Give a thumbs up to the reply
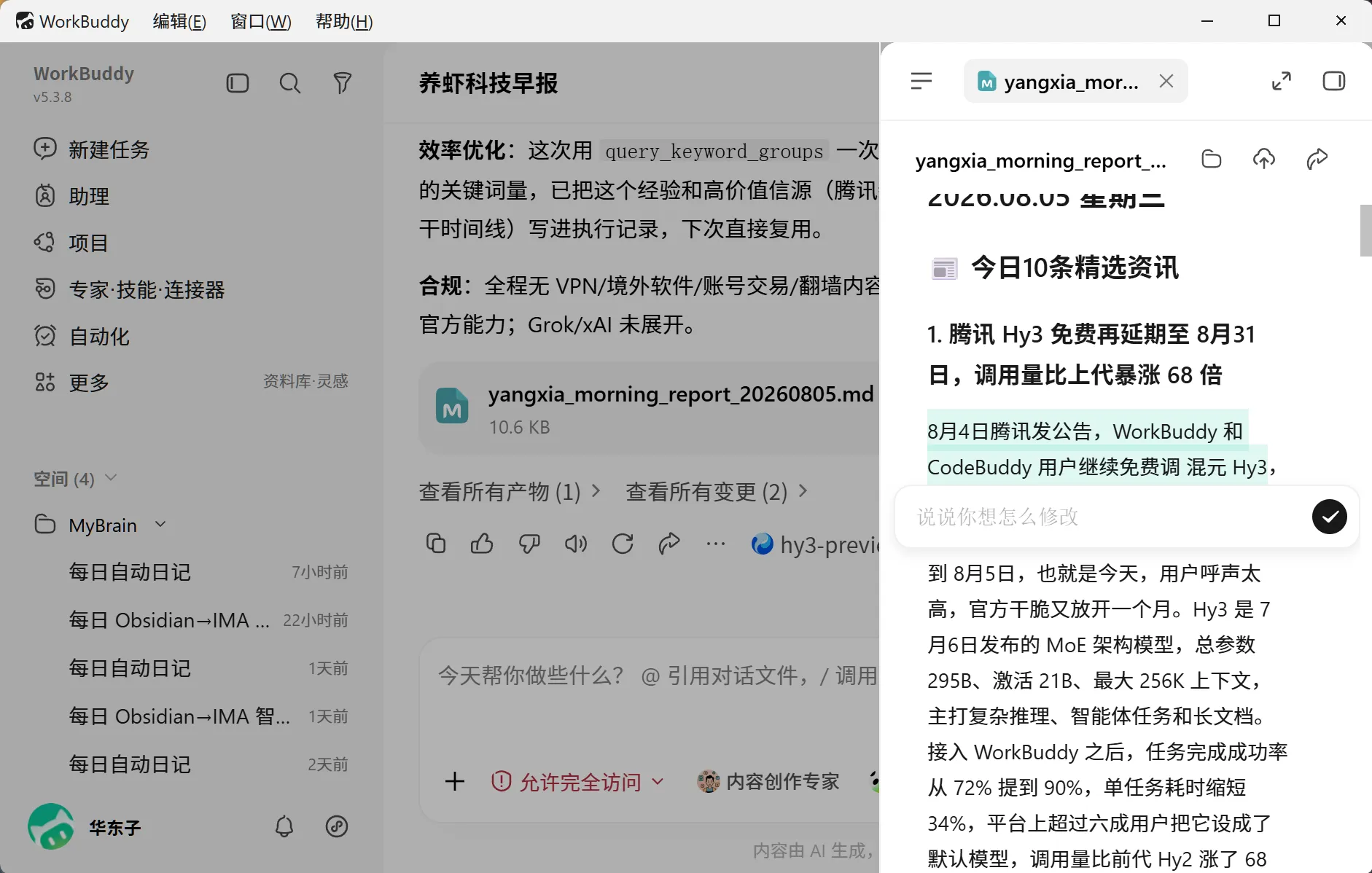1372x873 pixels. click(482, 544)
